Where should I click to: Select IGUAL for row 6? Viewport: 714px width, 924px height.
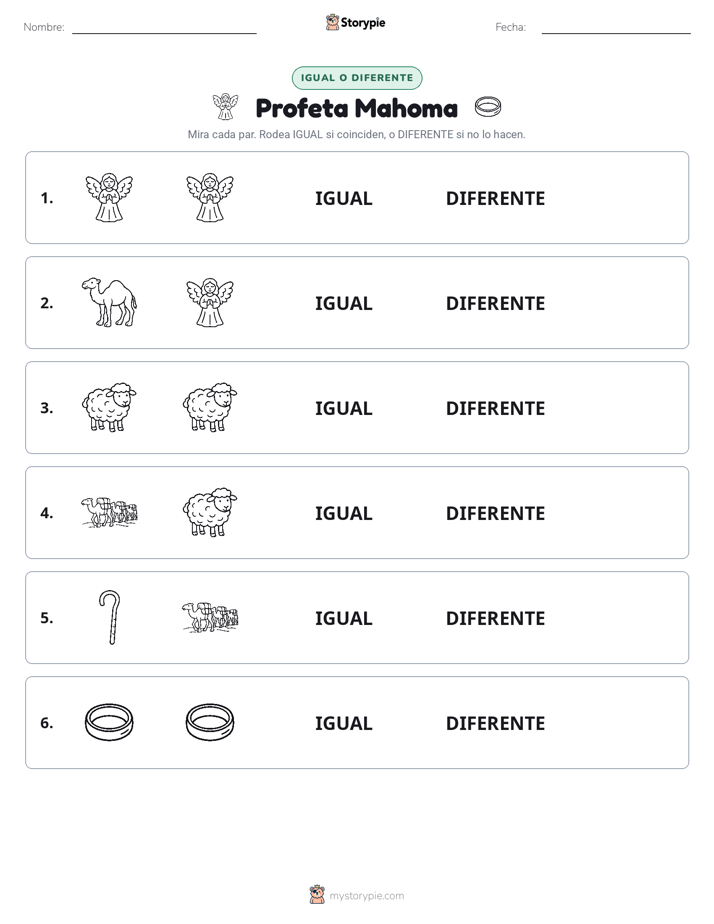(343, 723)
